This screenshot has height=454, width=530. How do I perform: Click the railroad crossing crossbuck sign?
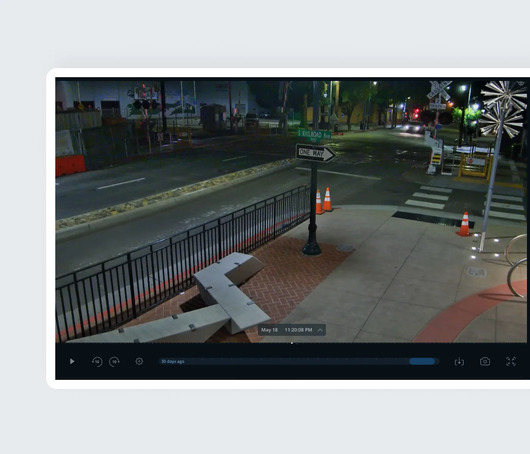pyautogui.click(x=439, y=90)
